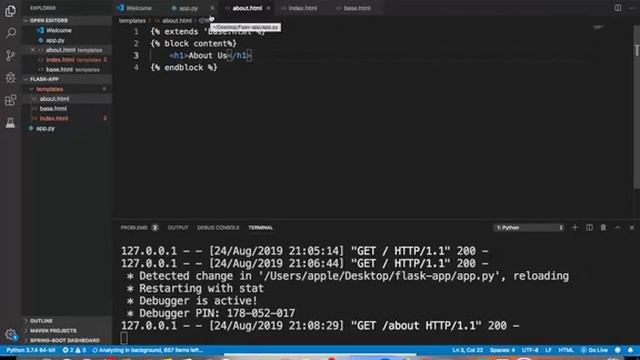Image resolution: width=640 pixels, height=360 pixels.
Task: Switch to the index.html tab
Action: 302,8
